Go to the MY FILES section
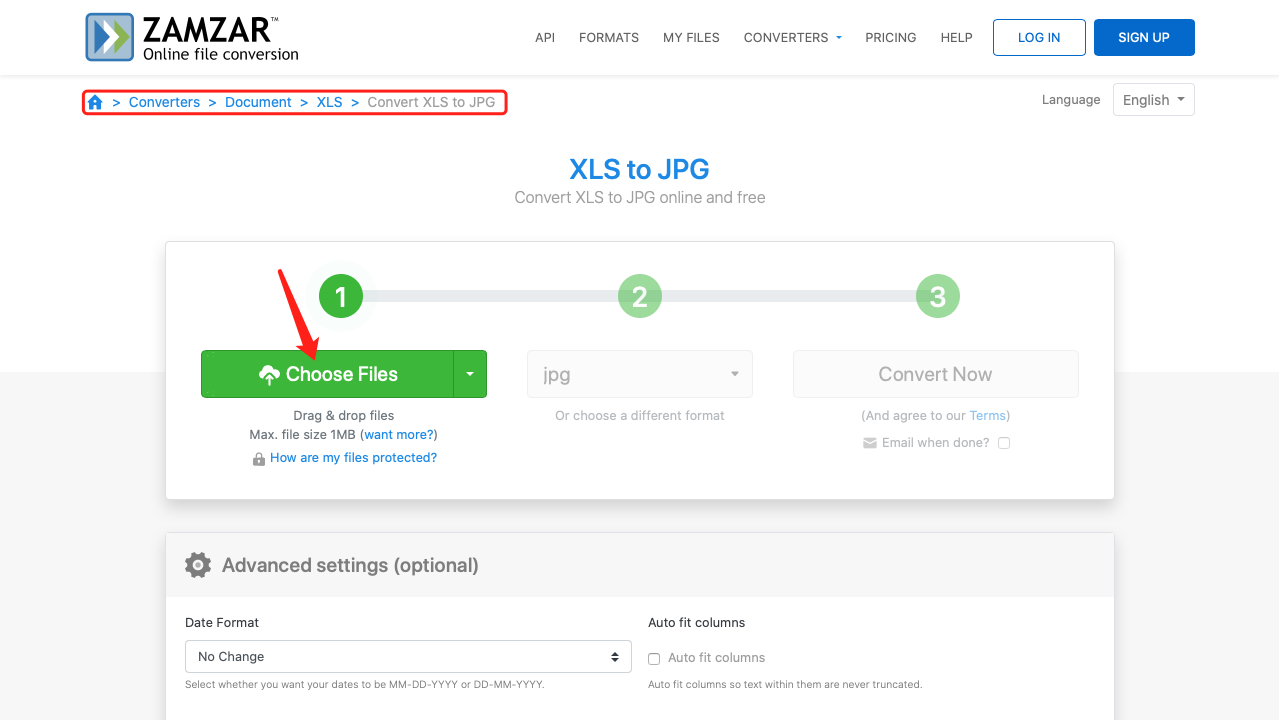Viewport: 1279px width, 720px height. [x=690, y=37]
